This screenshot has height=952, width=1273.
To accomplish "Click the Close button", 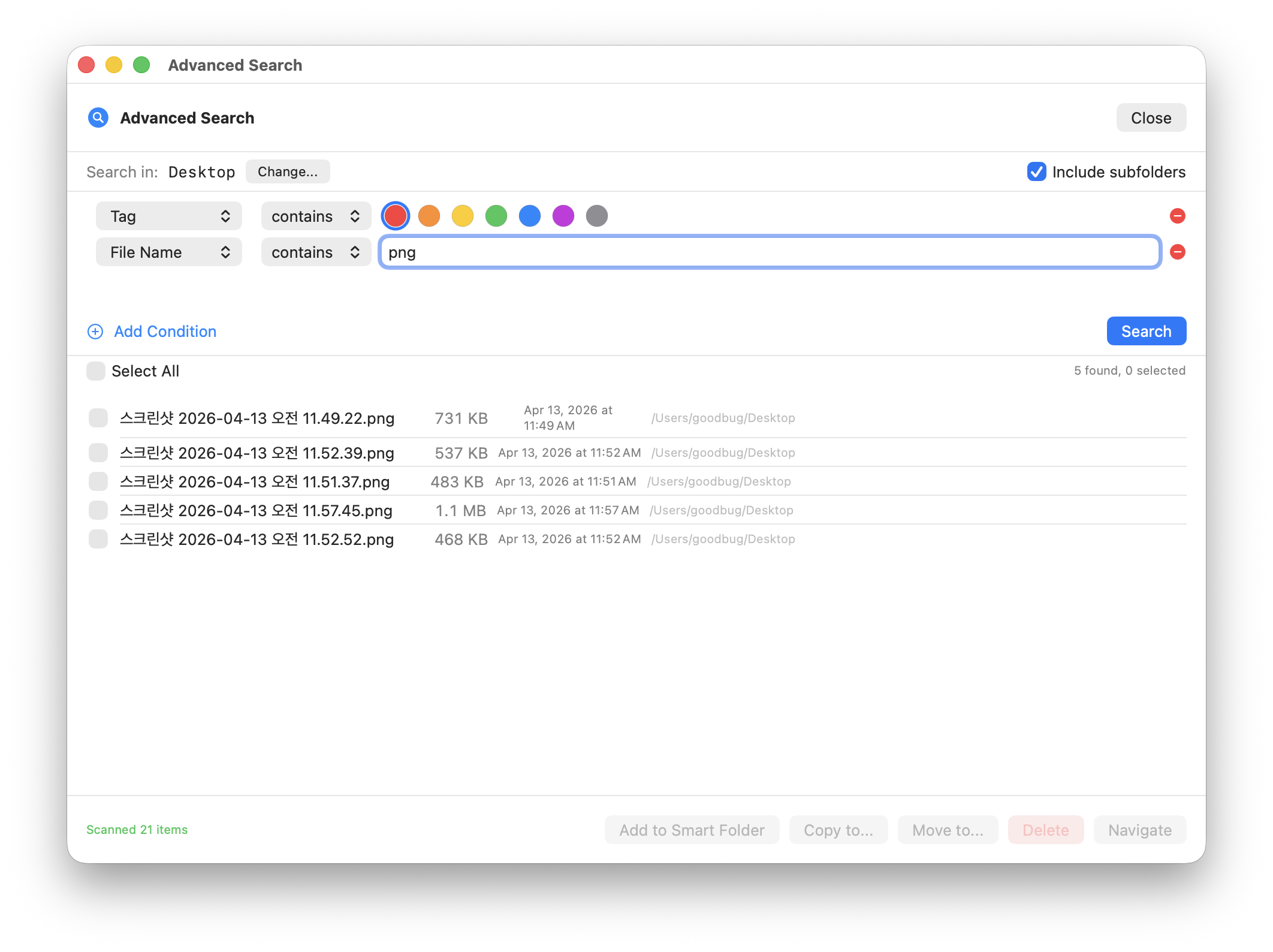I will (x=1150, y=118).
